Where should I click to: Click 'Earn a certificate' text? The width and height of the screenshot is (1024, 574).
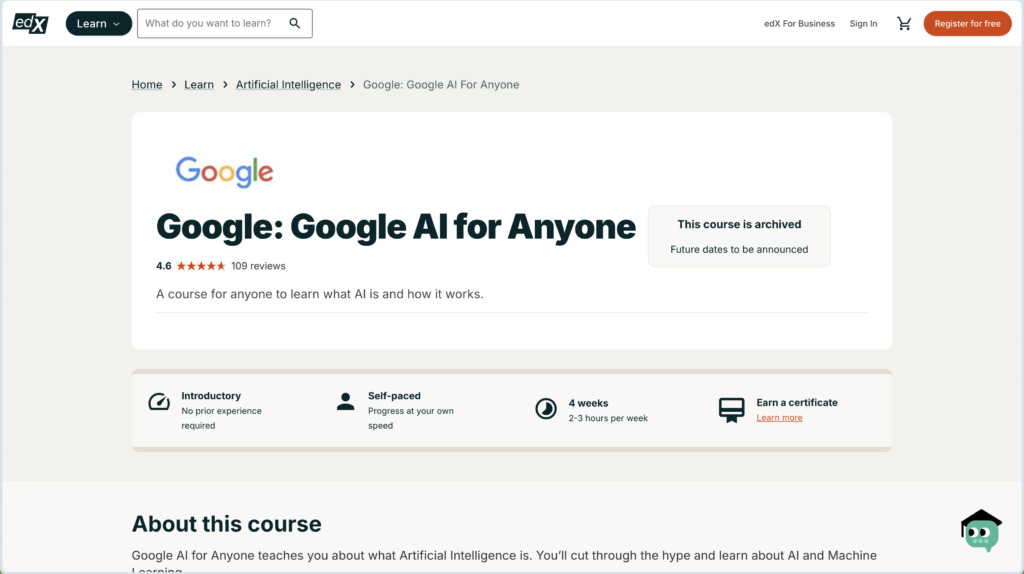pos(797,402)
